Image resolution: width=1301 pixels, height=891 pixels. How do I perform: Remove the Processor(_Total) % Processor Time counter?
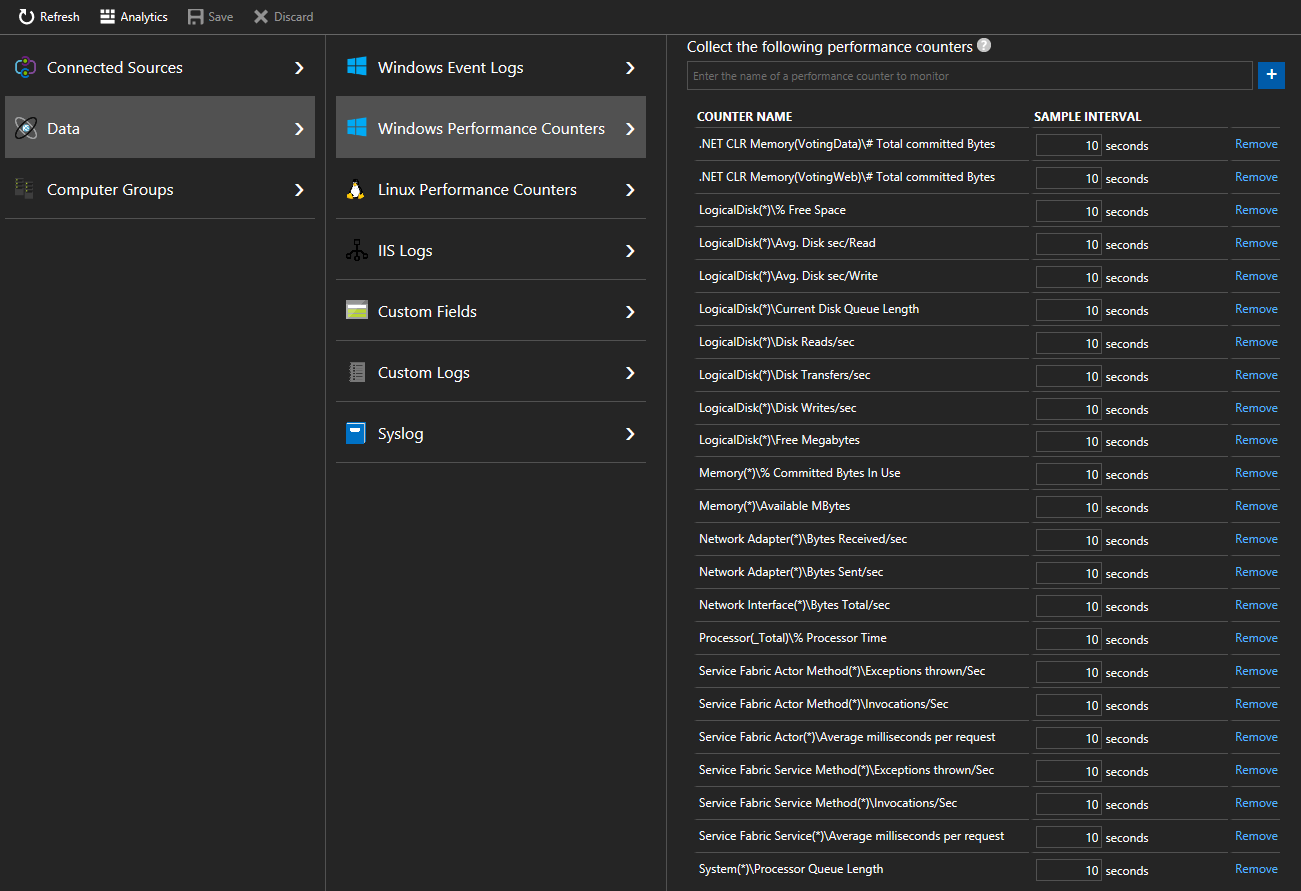(x=1255, y=638)
